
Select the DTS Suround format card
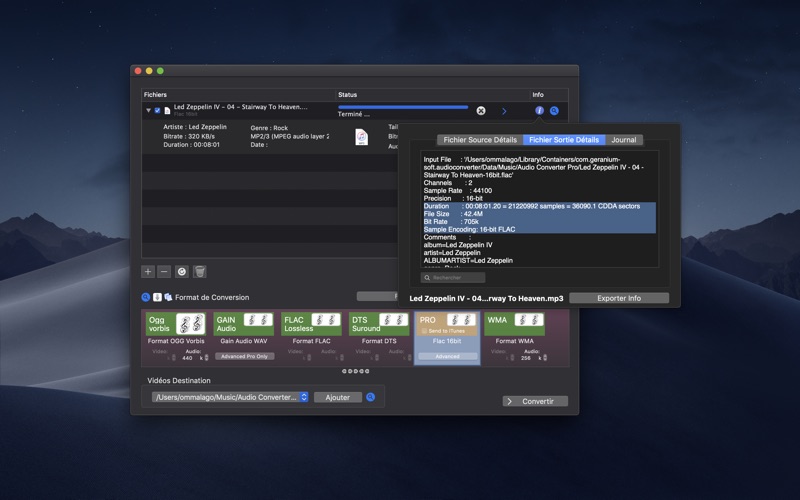[379, 324]
